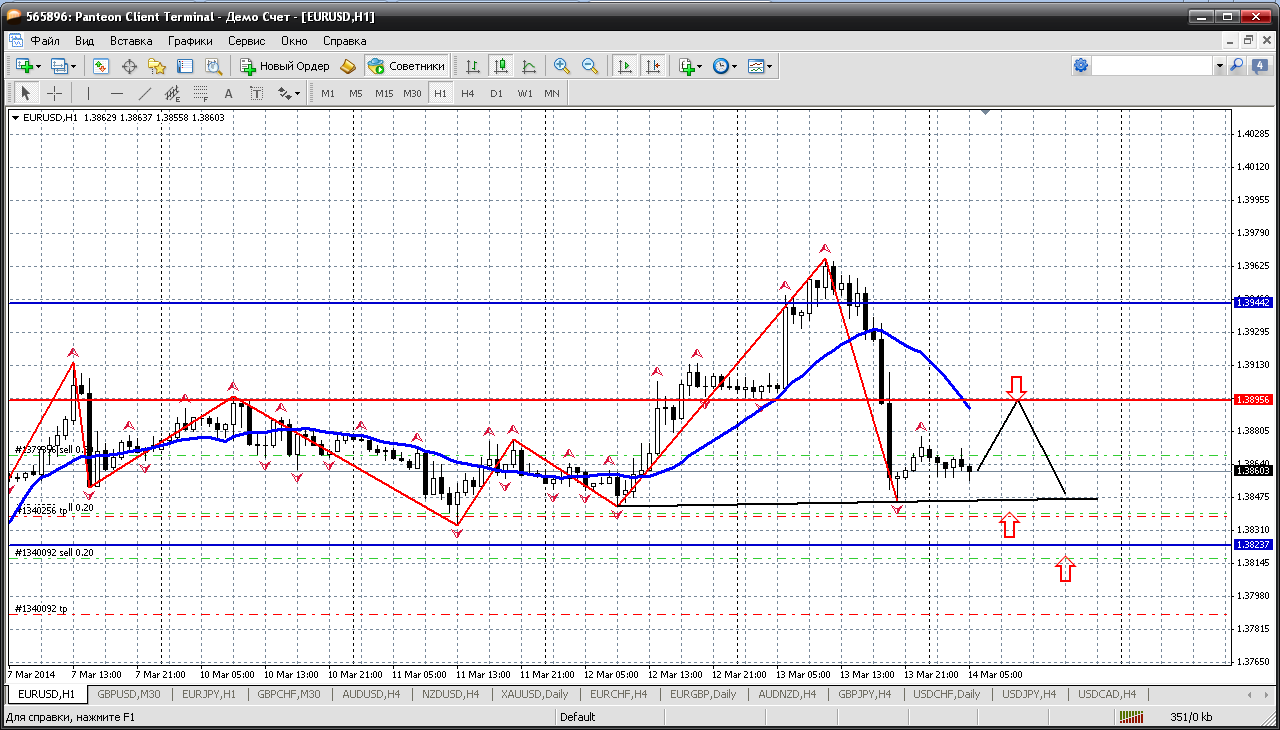Select the crosshair cursor tool
The image size is (1280, 730).
tap(54, 93)
